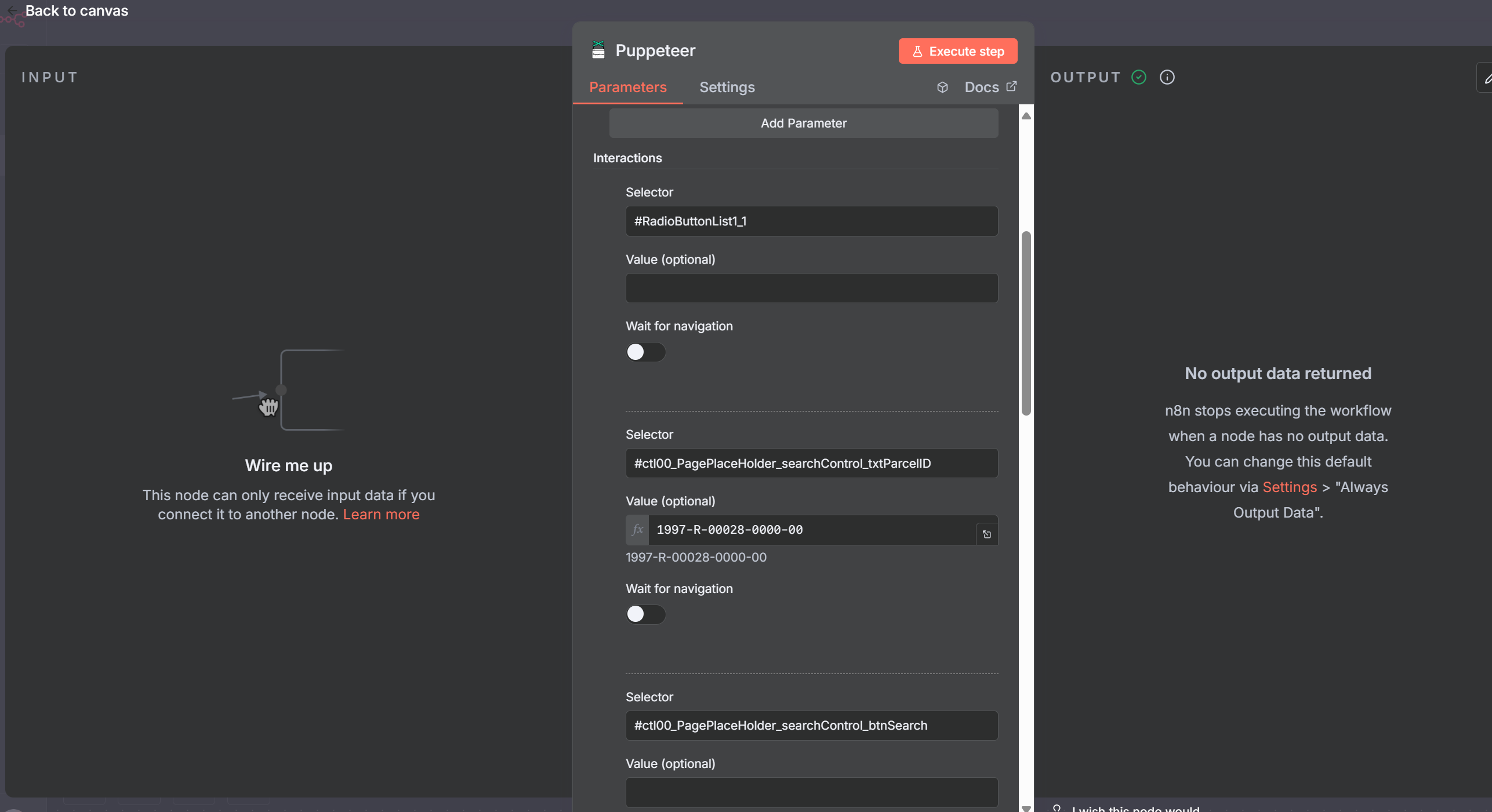Click the fx expression icon in value field

[x=637, y=529]
